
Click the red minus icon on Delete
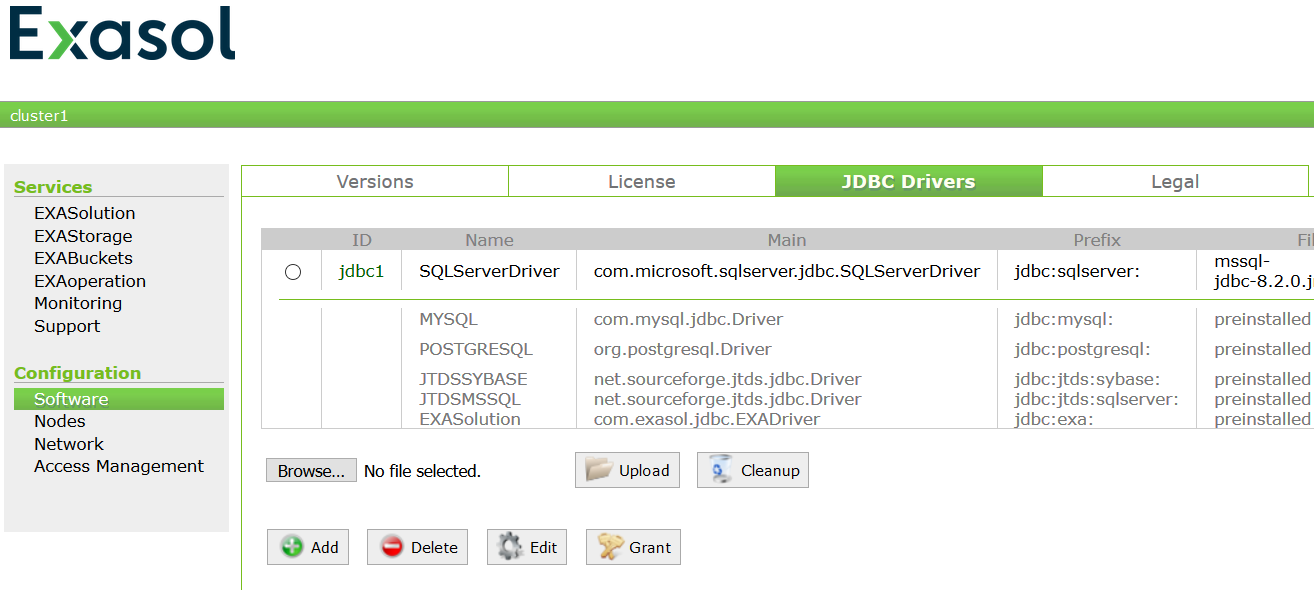click(392, 547)
